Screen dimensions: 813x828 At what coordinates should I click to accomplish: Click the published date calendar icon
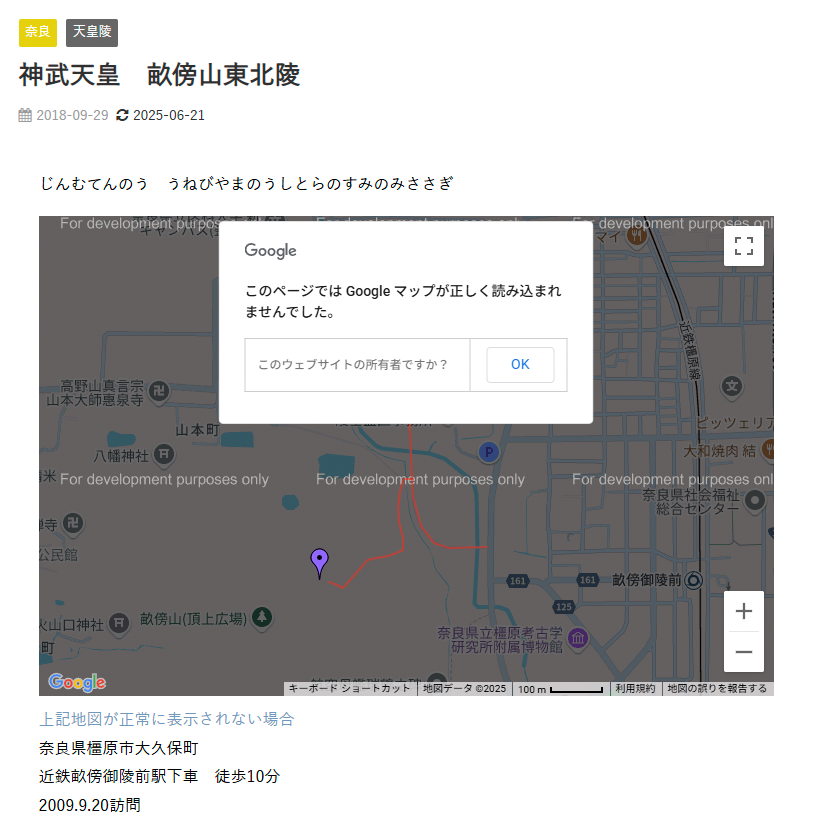tap(25, 115)
